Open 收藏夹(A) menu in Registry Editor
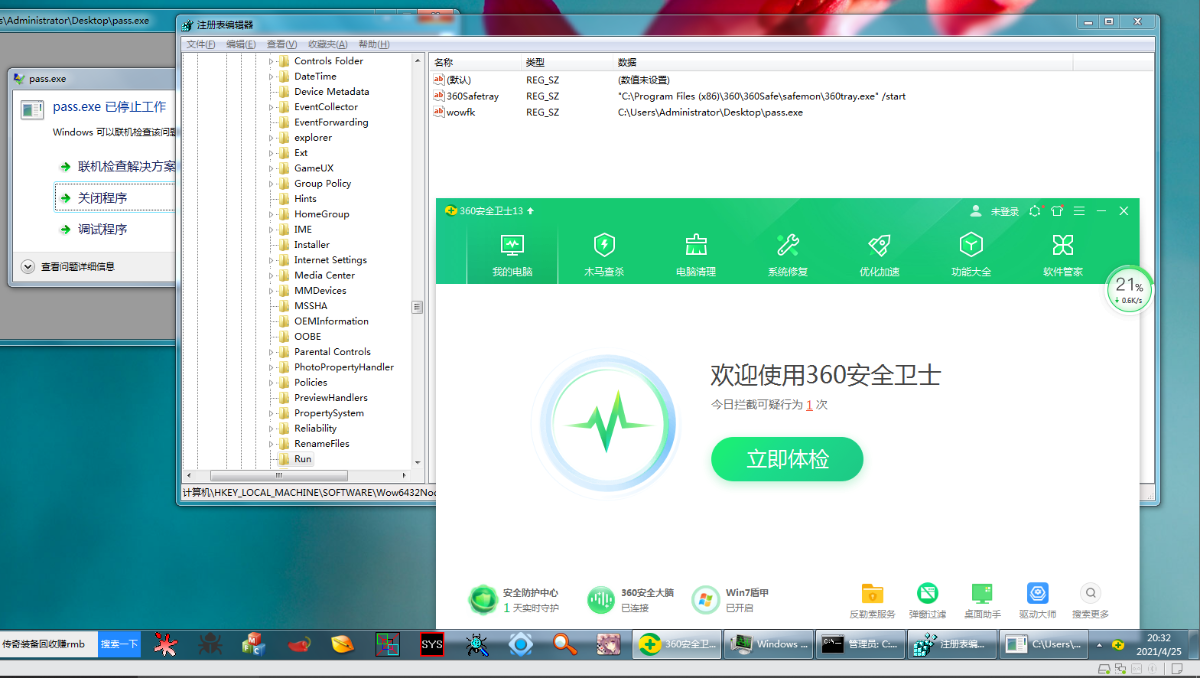Image resolution: width=1200 pixels, height=678 pixels. [x=328, y=44]
